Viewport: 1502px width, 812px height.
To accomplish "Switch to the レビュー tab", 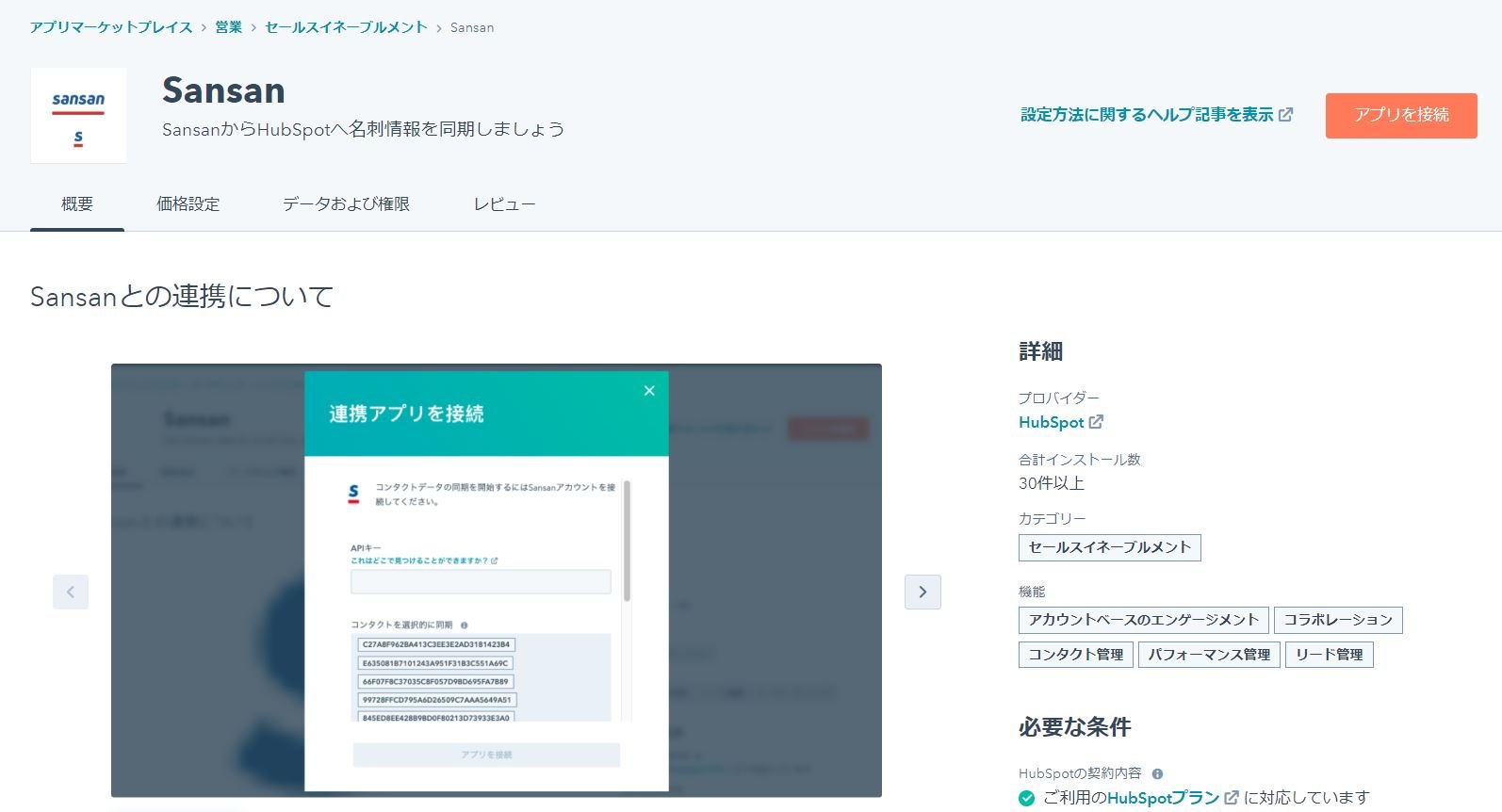I will point(504,204).
